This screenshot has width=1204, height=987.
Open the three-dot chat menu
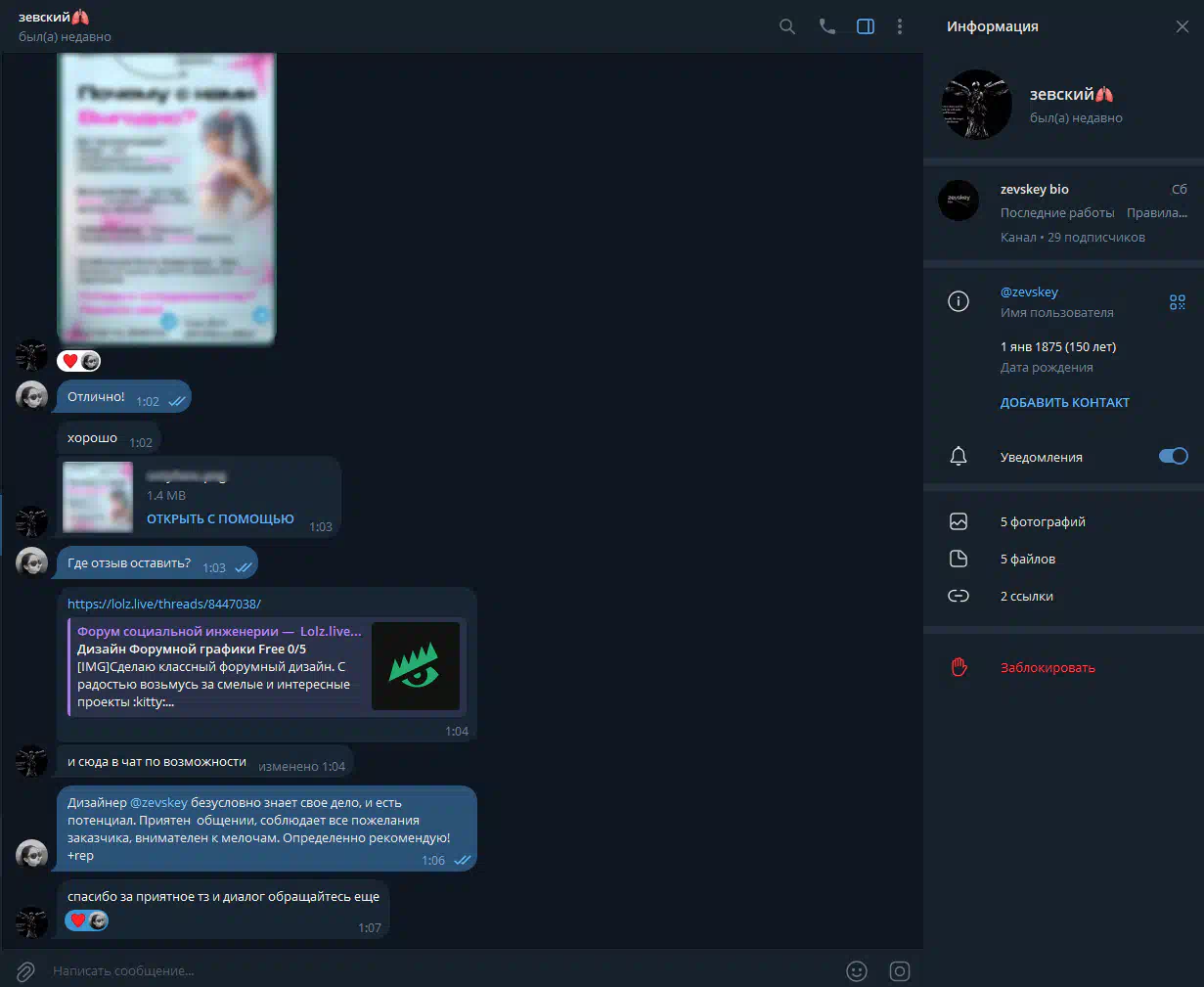900,26
